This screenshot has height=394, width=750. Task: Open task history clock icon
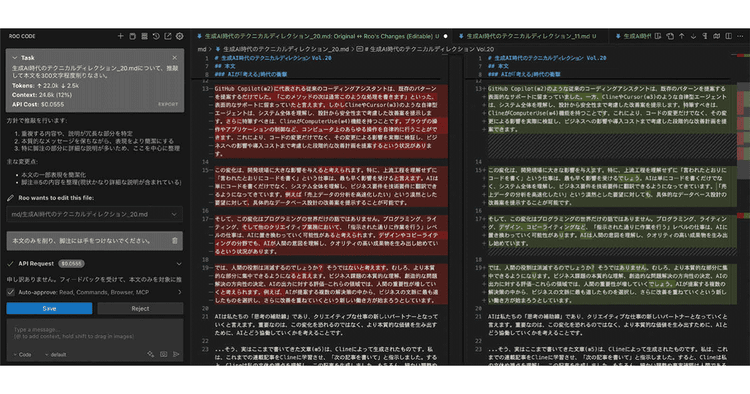(156, 36)
